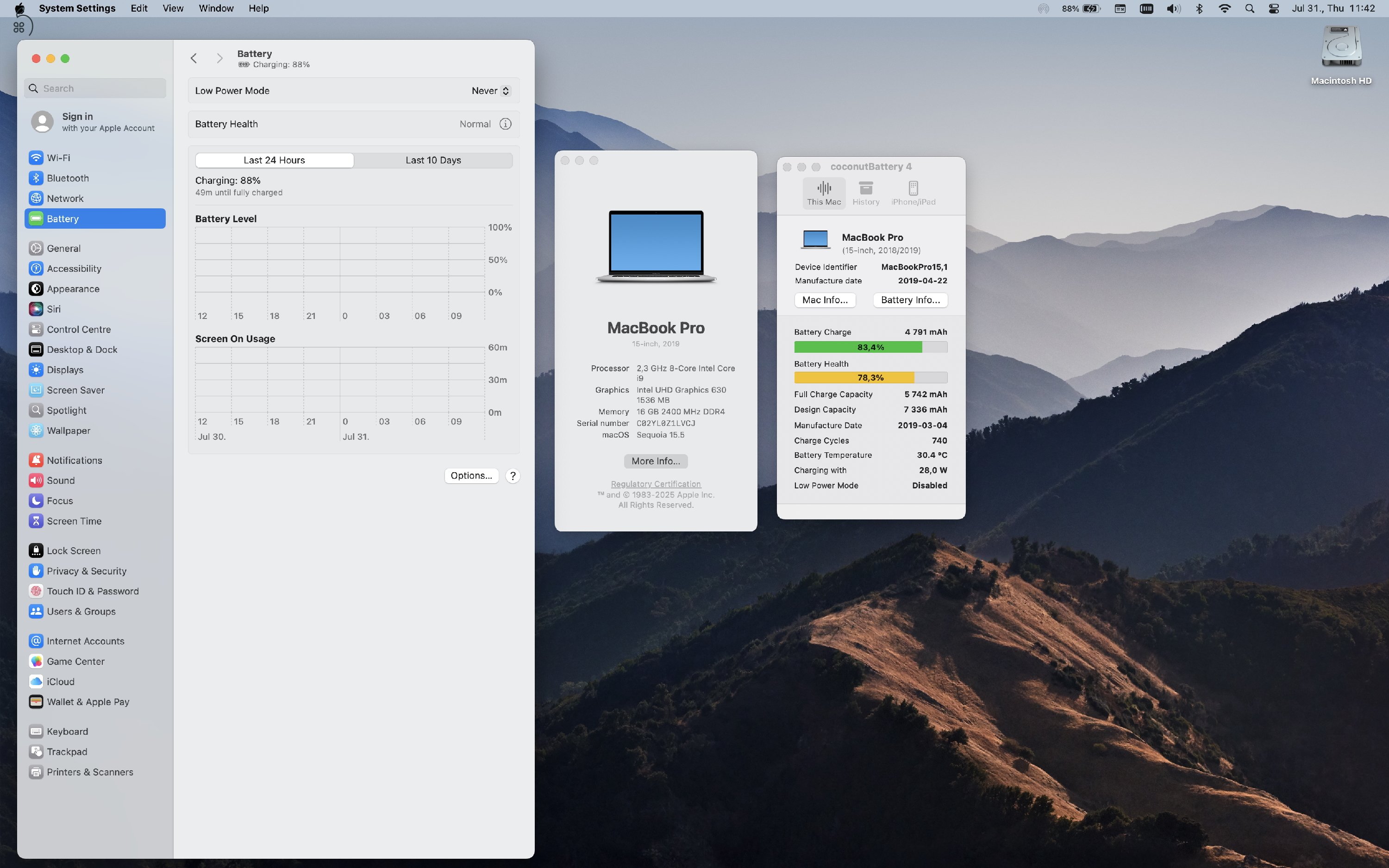
Task: Click the Wi-Fi menu bar icon
Action: click(1224, 9)
